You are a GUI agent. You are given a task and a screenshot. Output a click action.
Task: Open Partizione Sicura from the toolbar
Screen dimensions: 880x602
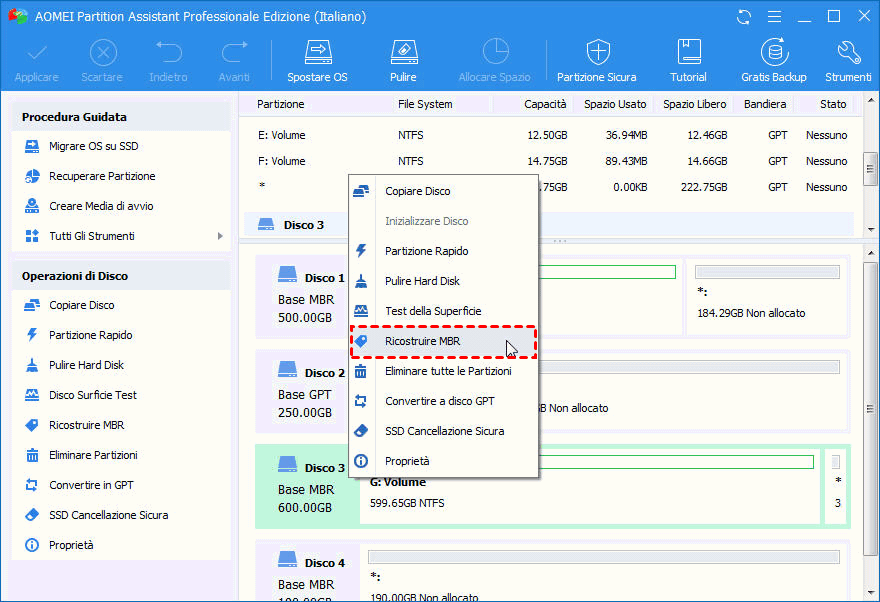point(597,61)
